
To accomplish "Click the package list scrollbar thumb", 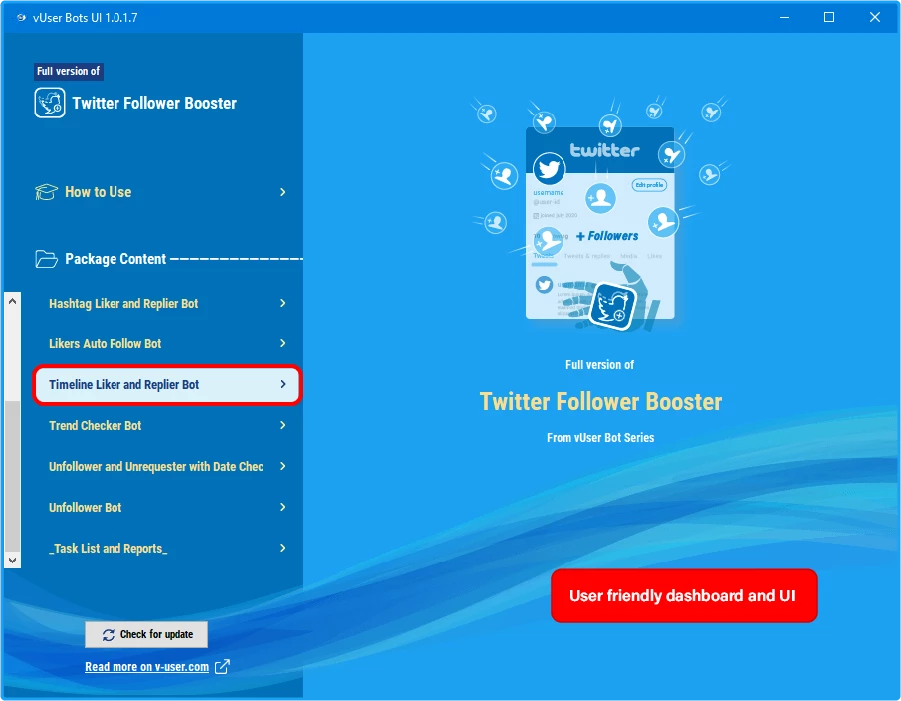I will click(13, 475).
